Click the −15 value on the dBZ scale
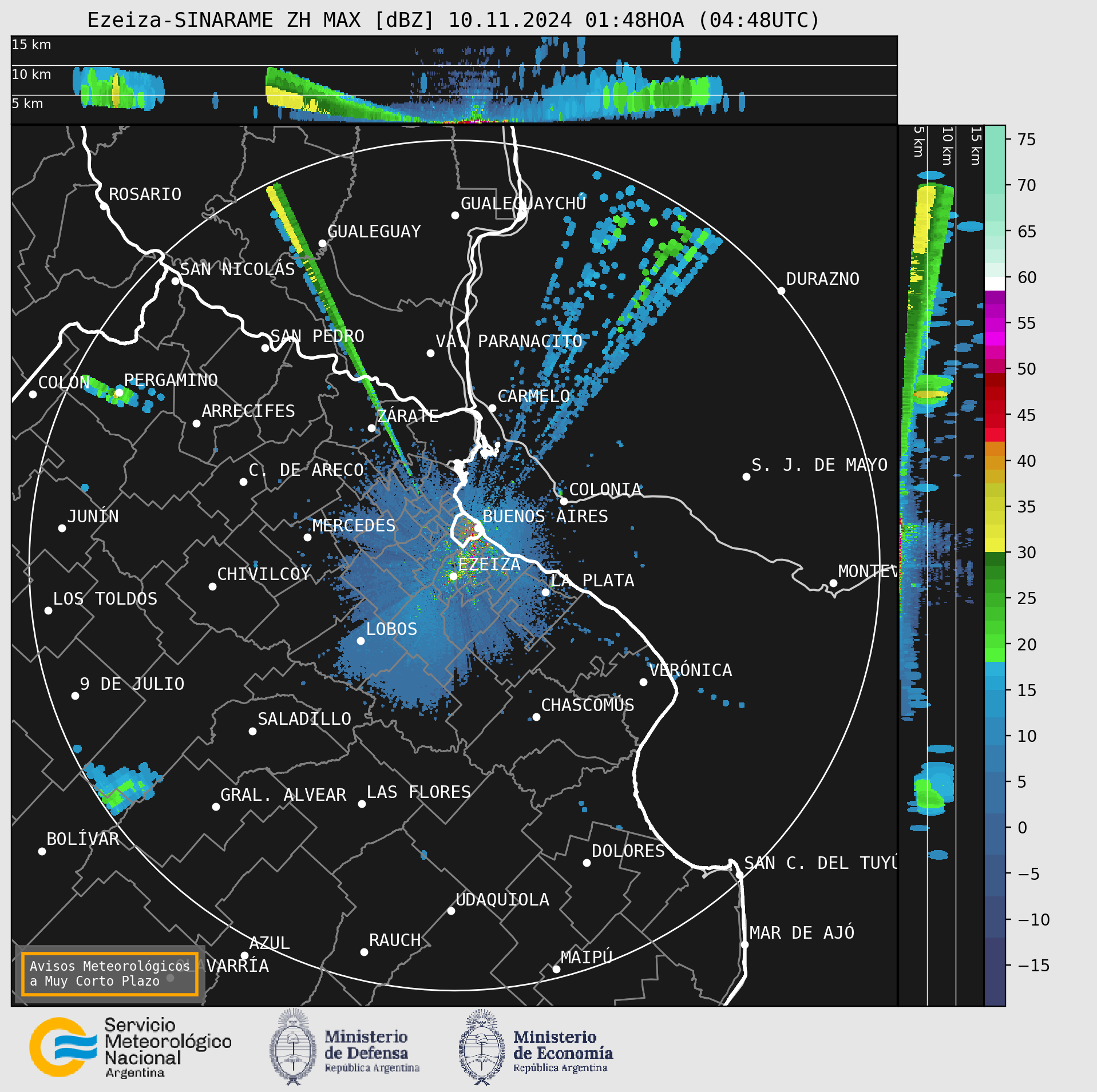The height and width of the screenshot is (1092, 1097). pos(1034,966)
